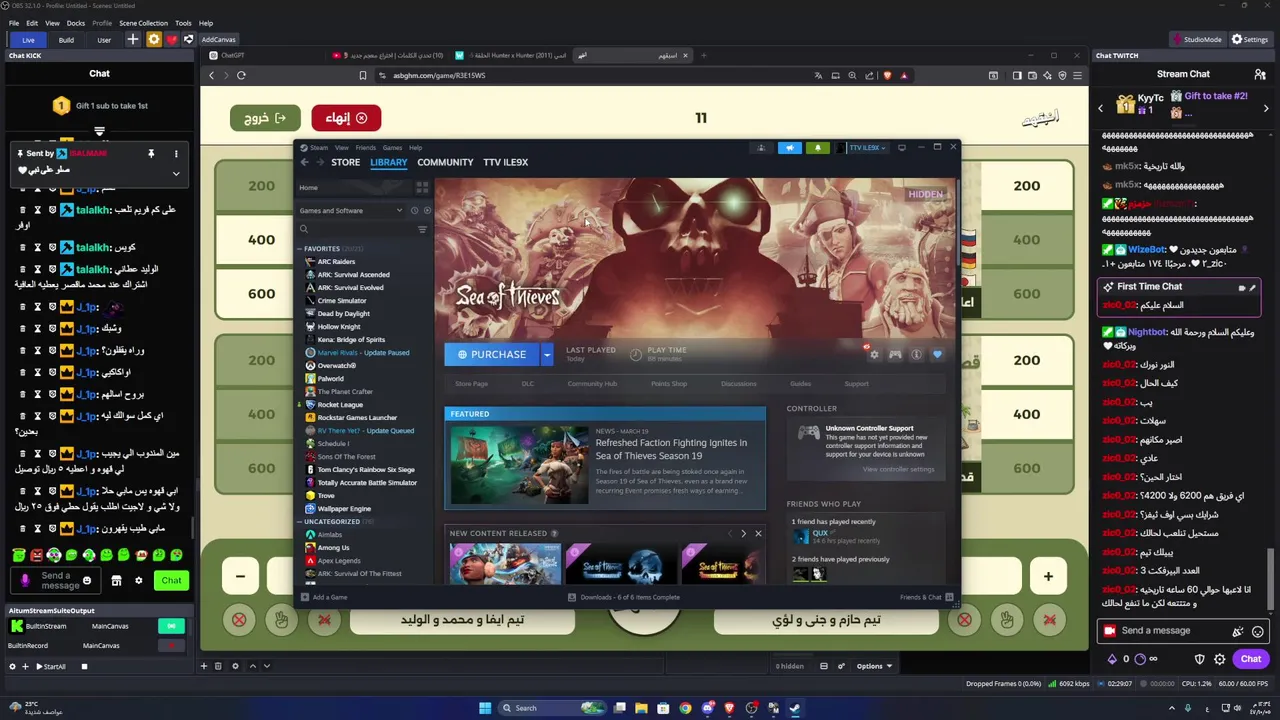The image size is (1280, 720).
Task: Click red إنهاء end game button
Action: coord(346,118)
